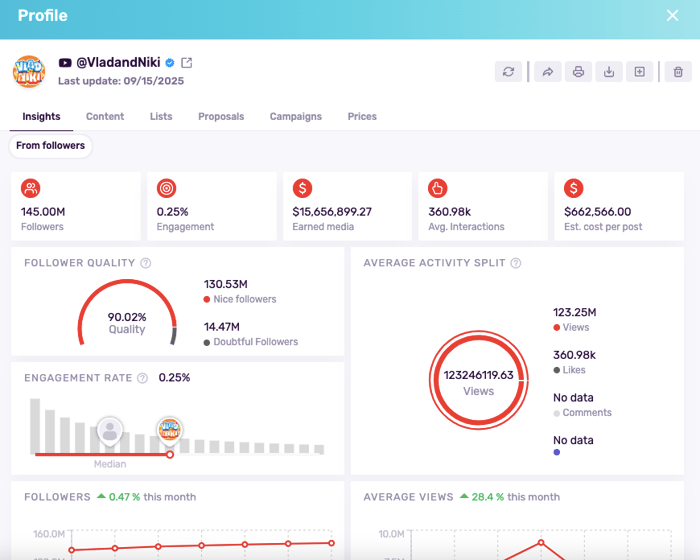Open the external link icon next to @VladandNiki
700x560 pixels.
pos(187,63)
